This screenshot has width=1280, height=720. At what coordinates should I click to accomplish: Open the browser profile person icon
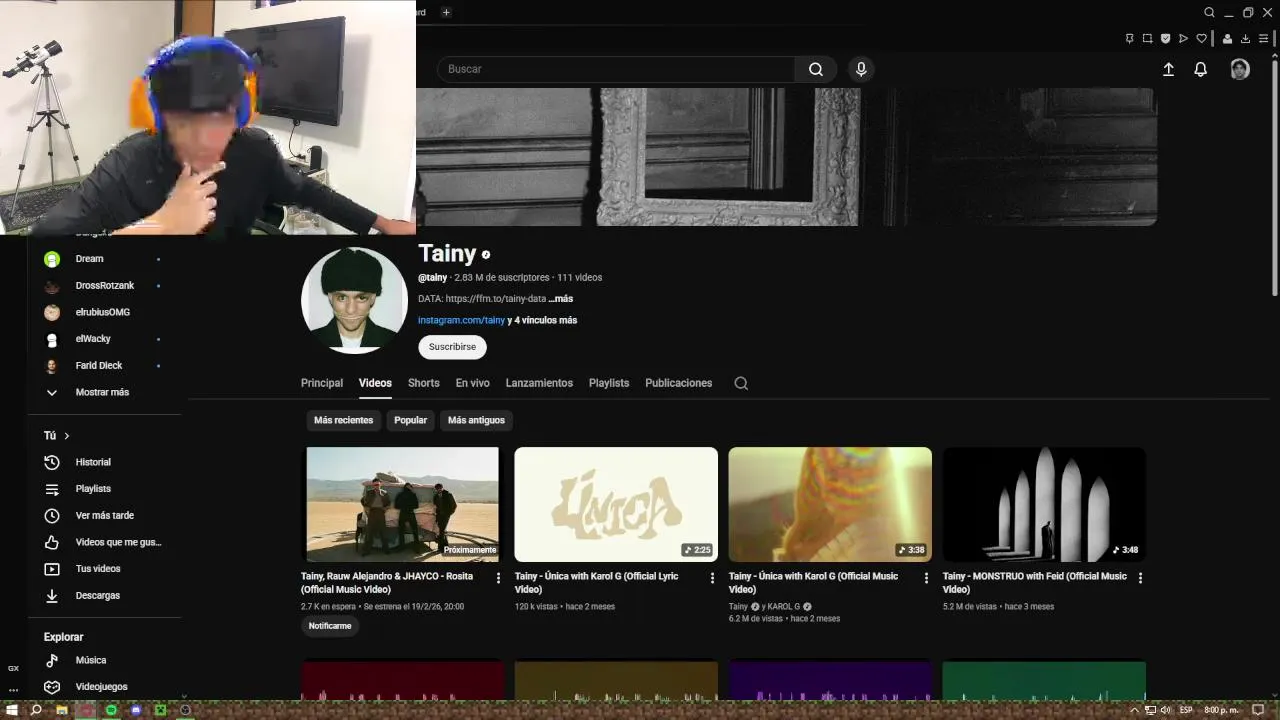1227,39
